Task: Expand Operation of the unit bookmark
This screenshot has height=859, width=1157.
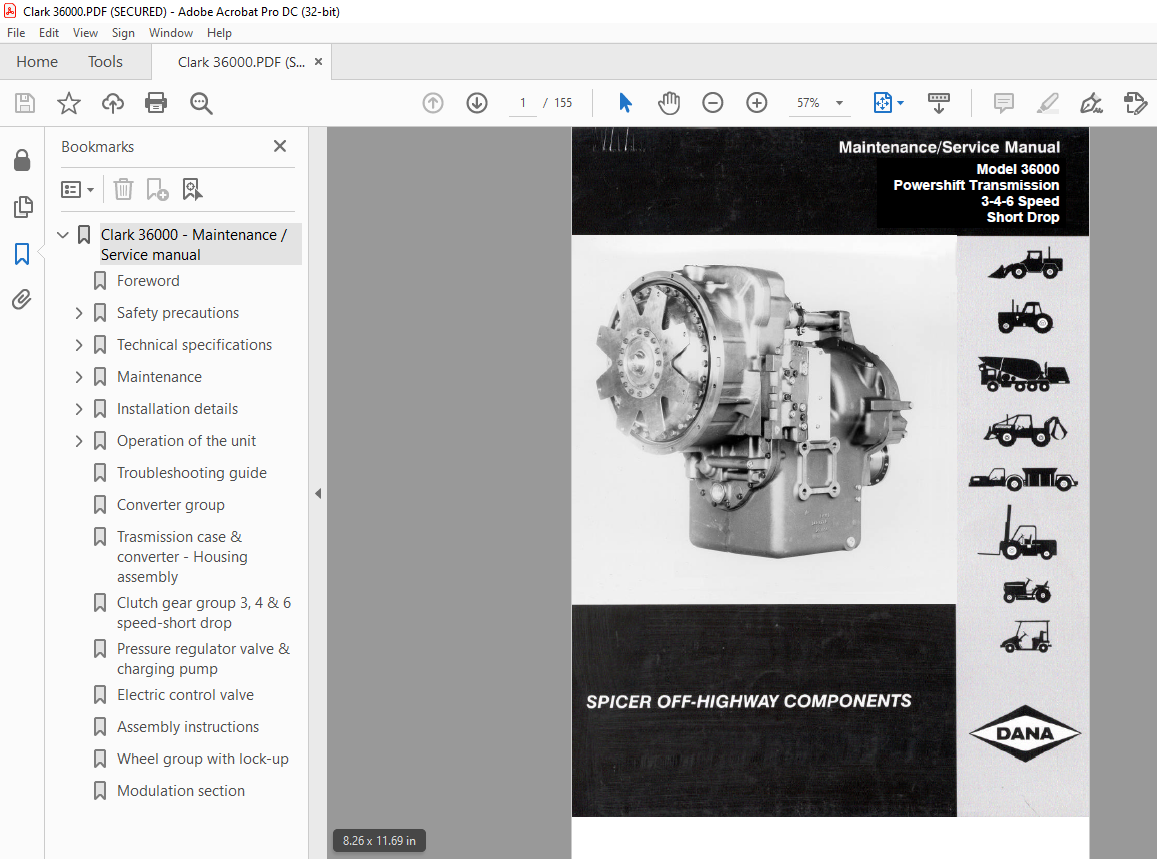Action: tap(79, 441)
